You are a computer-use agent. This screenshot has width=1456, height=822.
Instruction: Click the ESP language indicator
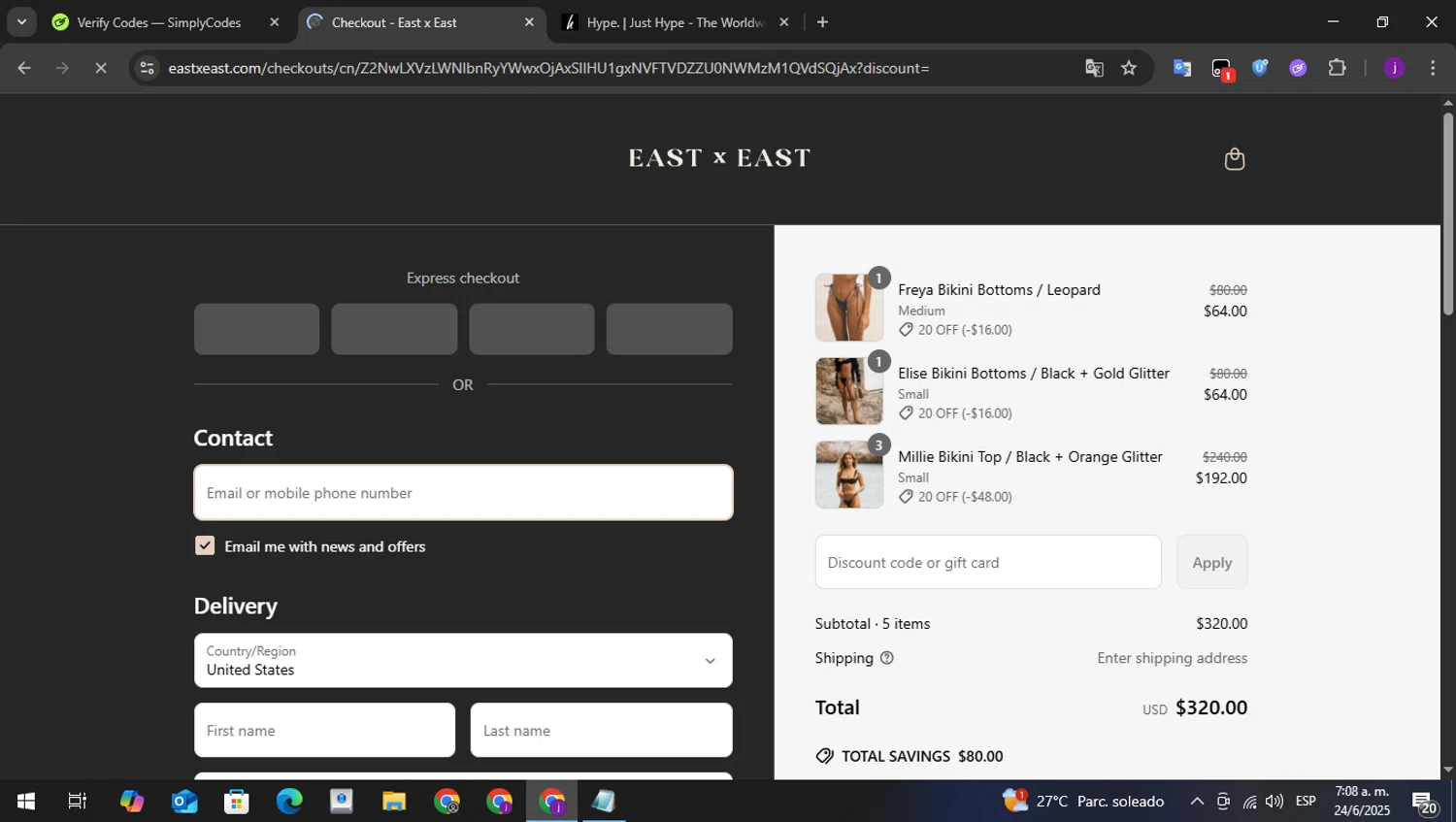pyautogui.click(x=1306, y=802)
